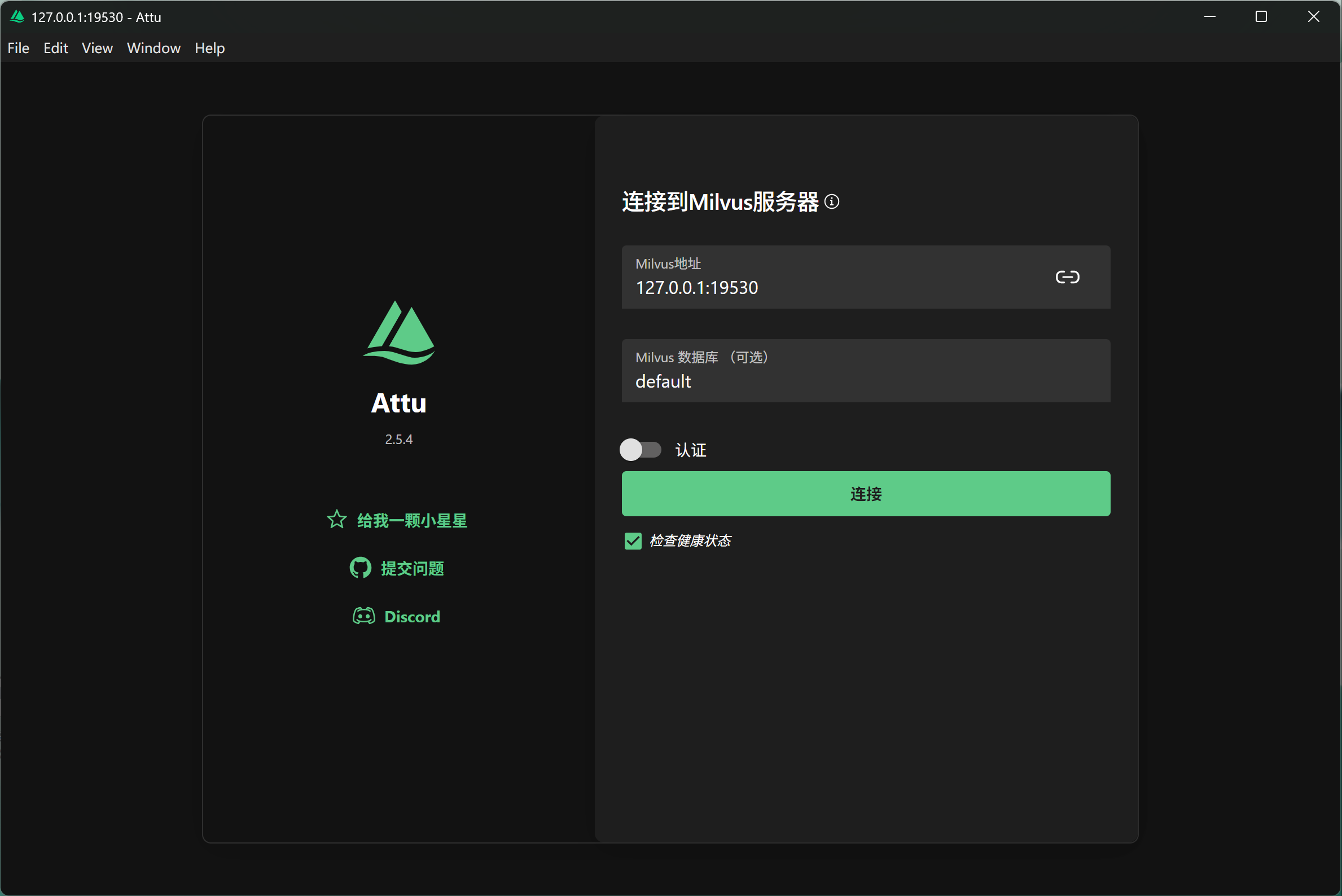Click the Attu title text
This screenshot has width=1342, height=896.
(x=398, y=403)
